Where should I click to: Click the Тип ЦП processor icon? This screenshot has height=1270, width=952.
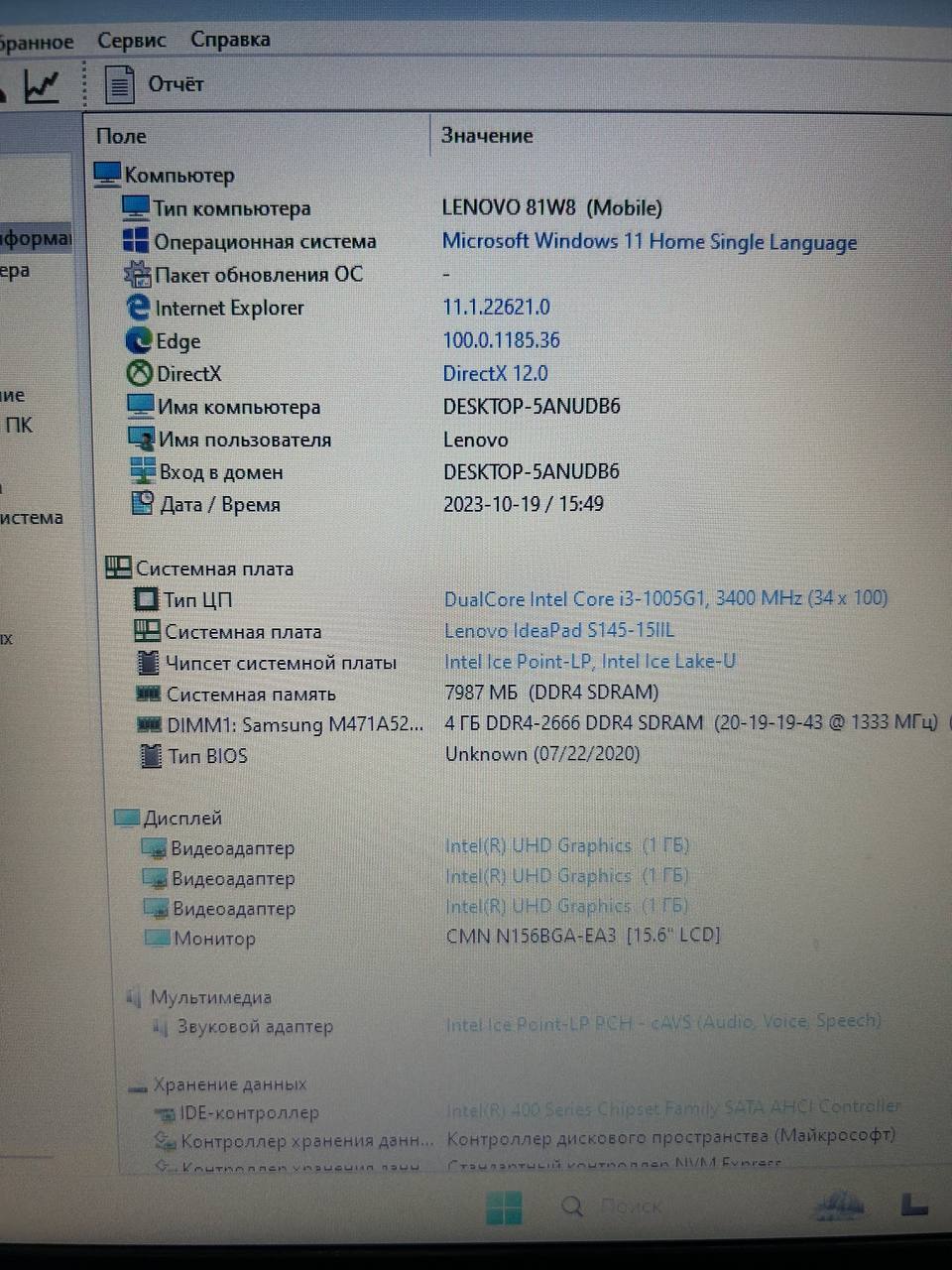(x=146, y=599)
